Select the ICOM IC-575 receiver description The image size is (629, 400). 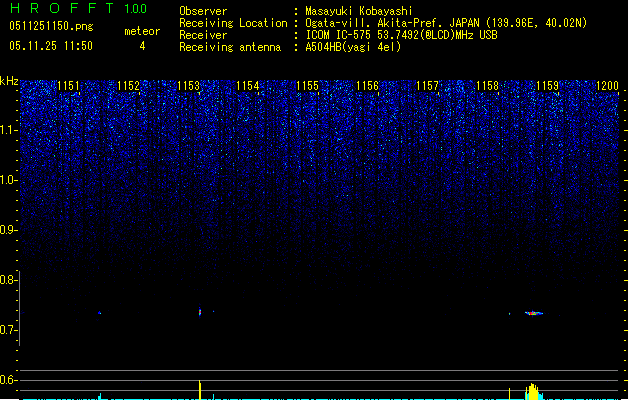pyautogui.click(x=401, y=35)
